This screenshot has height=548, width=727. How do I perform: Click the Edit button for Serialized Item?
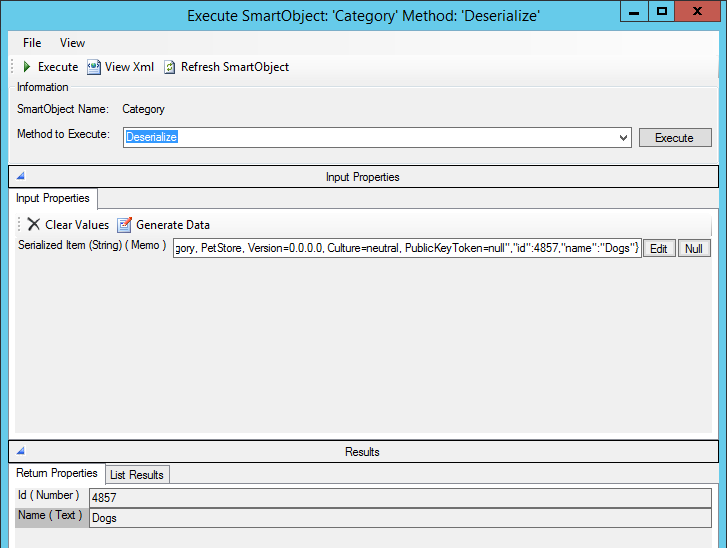[659, 249]
